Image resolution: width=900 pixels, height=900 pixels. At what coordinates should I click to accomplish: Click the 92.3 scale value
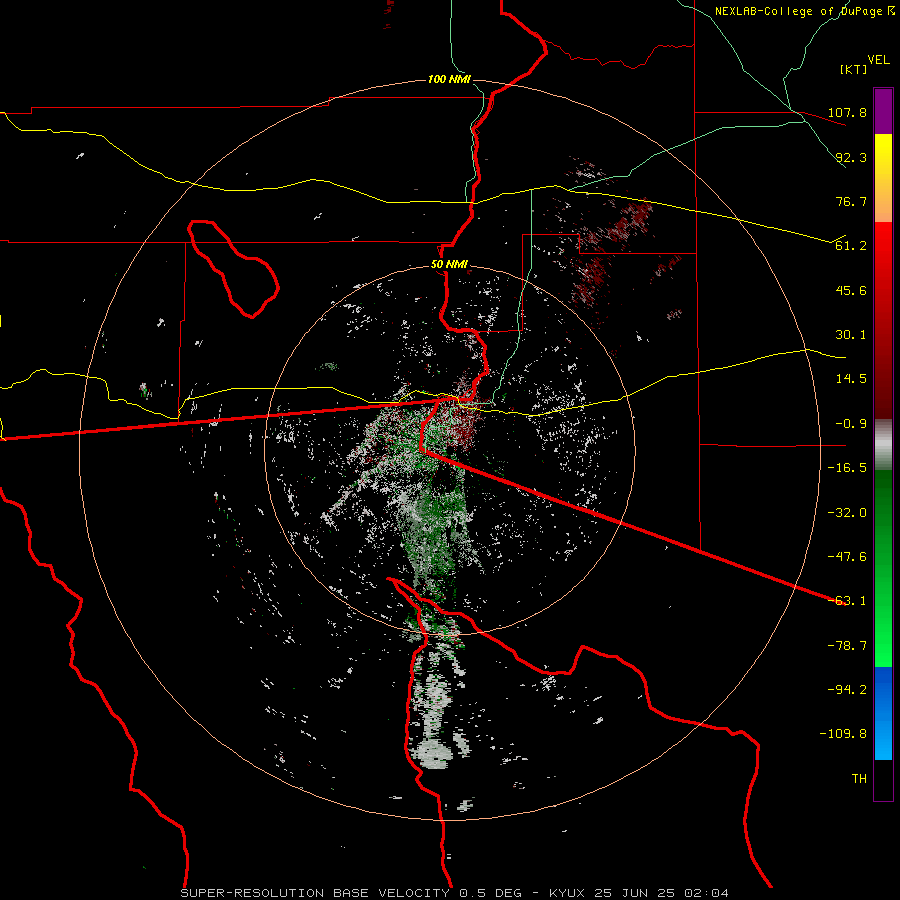click(x=851, y=157)
